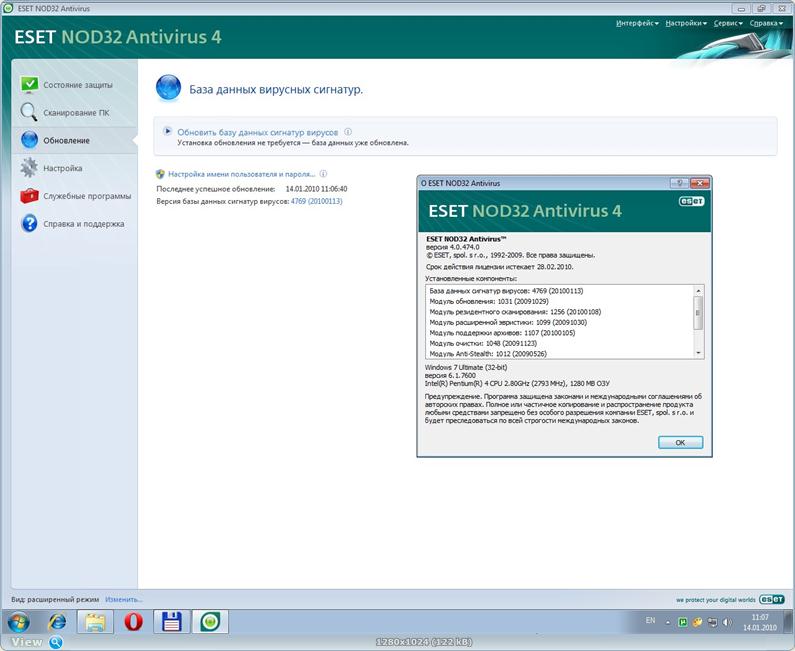The width and height of the screenshot is (795, 651).
Task: Select Модуль Anti-Stealth: 1012 row
Action: [x=488, y=353]
